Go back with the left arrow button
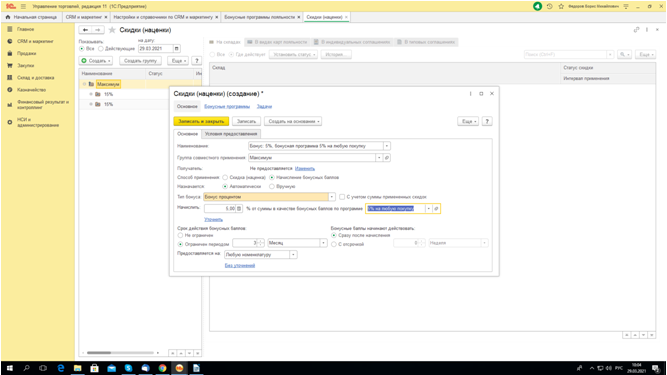Screen dimensions: 667x375 click(86, 30)
